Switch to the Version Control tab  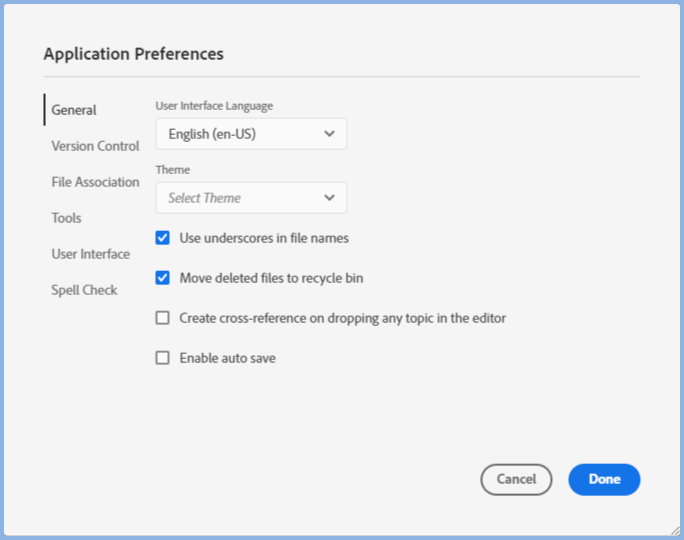click(x=95, y=146)
